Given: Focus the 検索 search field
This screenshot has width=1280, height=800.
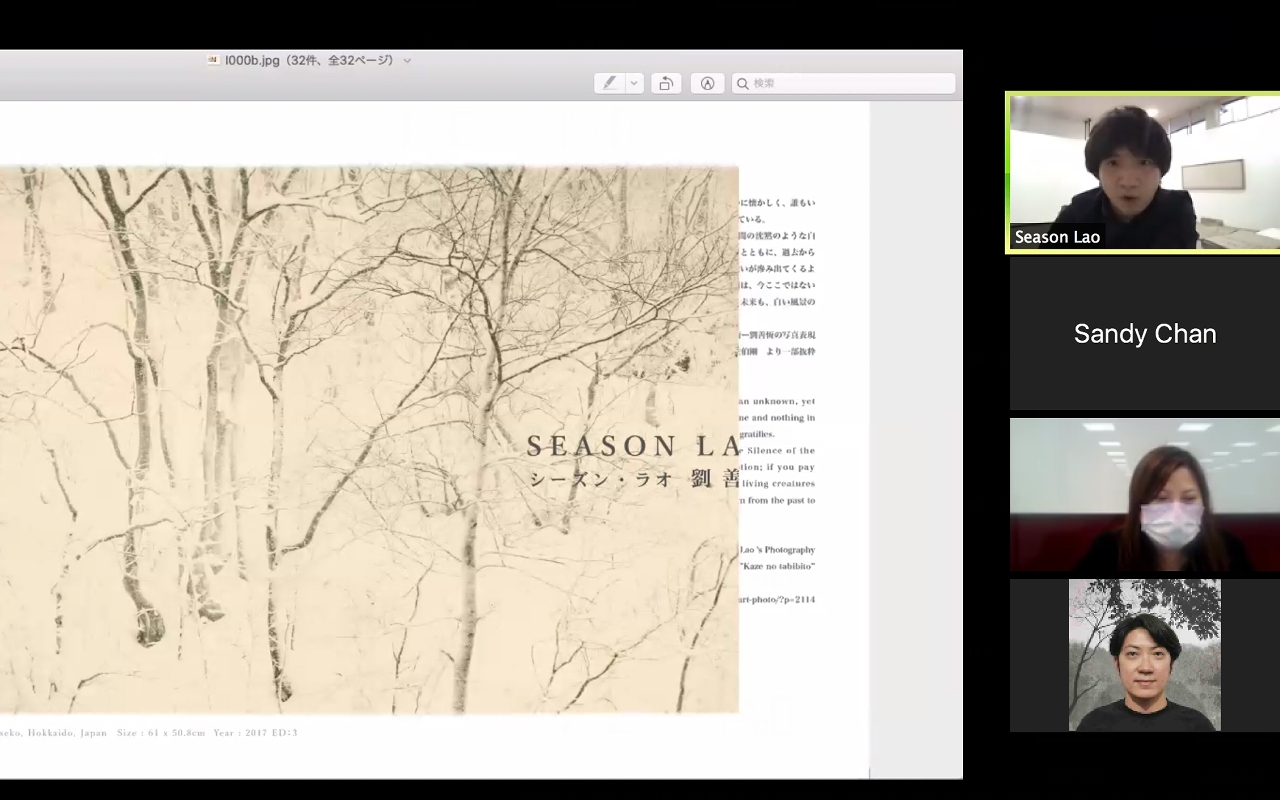Looking at the screenshot, I should [850, 84].
